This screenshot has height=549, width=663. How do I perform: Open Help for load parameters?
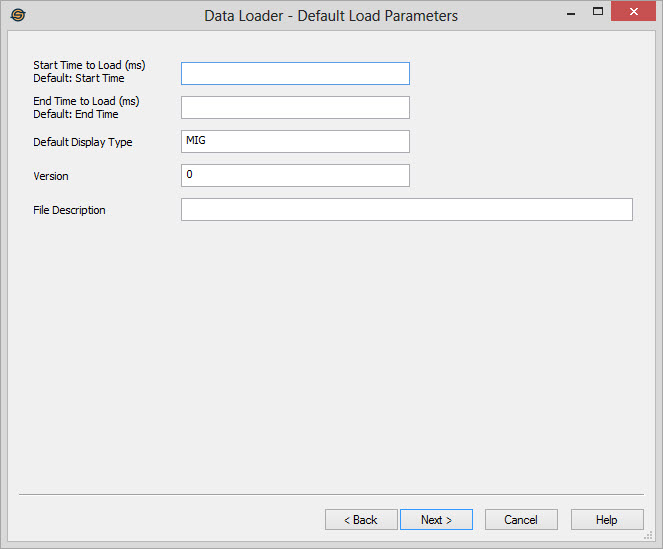pos(607,520)
